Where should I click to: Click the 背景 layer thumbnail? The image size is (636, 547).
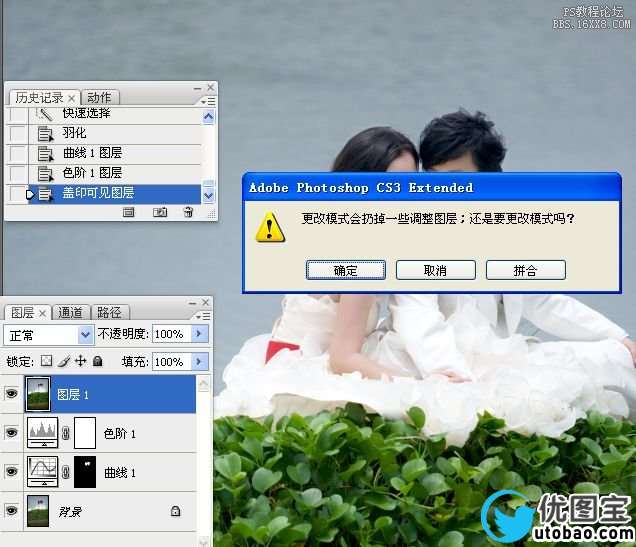(38, 511)
